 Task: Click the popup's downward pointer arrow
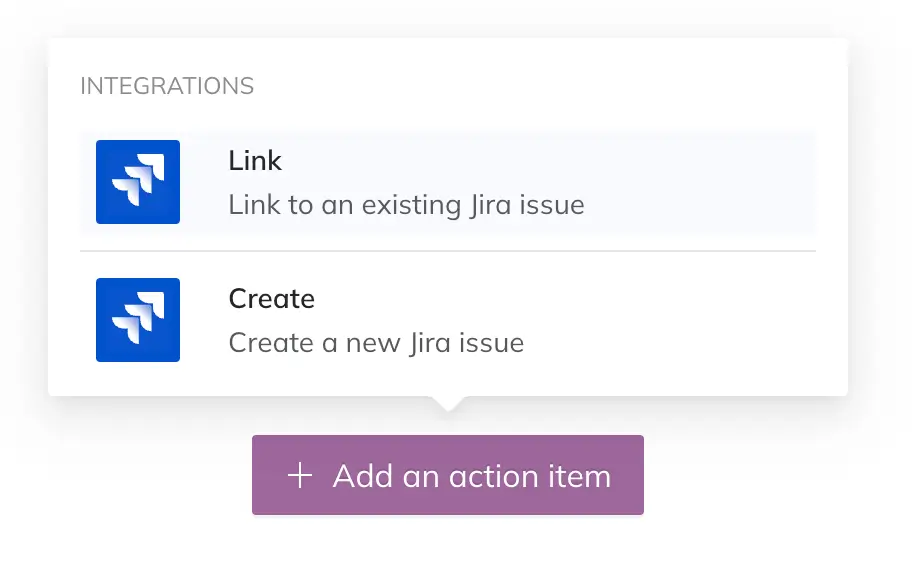point(447,403)
